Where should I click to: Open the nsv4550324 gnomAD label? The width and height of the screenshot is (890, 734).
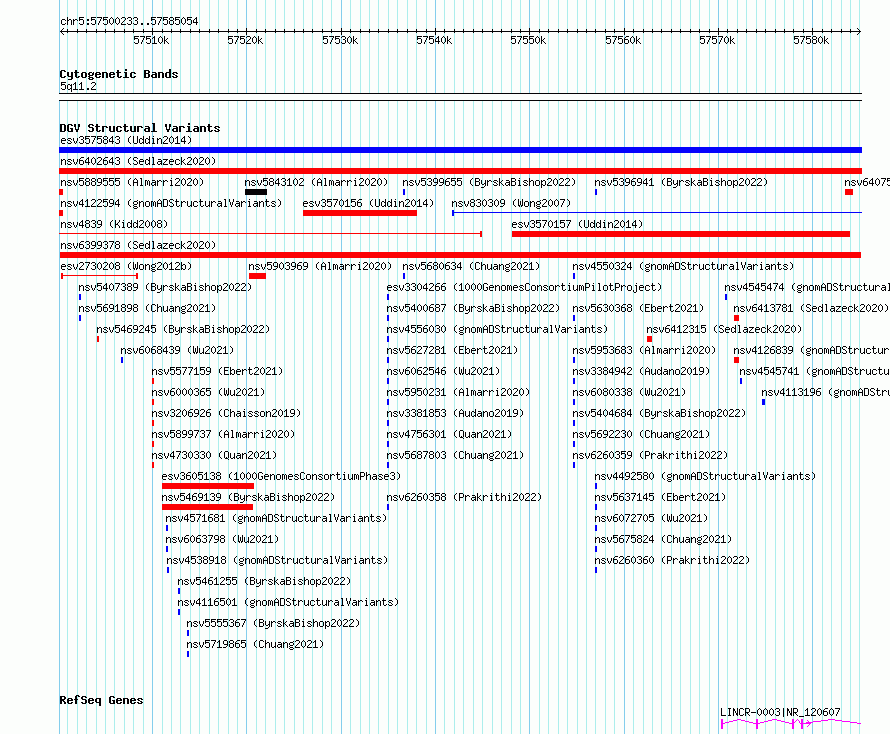pyautogui.click(x=683, y=266)
